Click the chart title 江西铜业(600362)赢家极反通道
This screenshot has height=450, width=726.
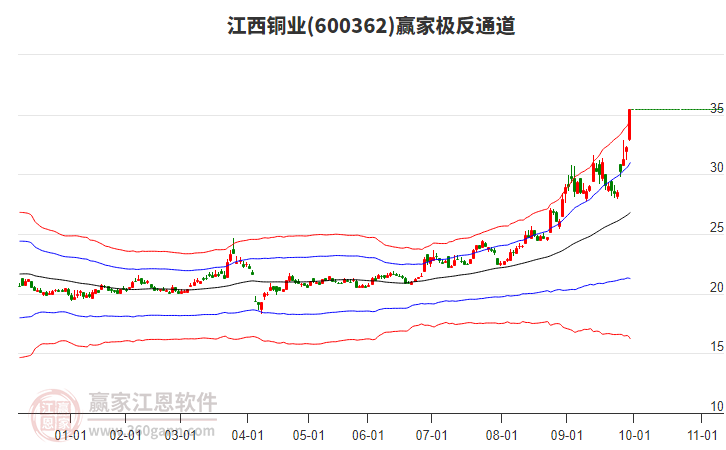(371, 26)
